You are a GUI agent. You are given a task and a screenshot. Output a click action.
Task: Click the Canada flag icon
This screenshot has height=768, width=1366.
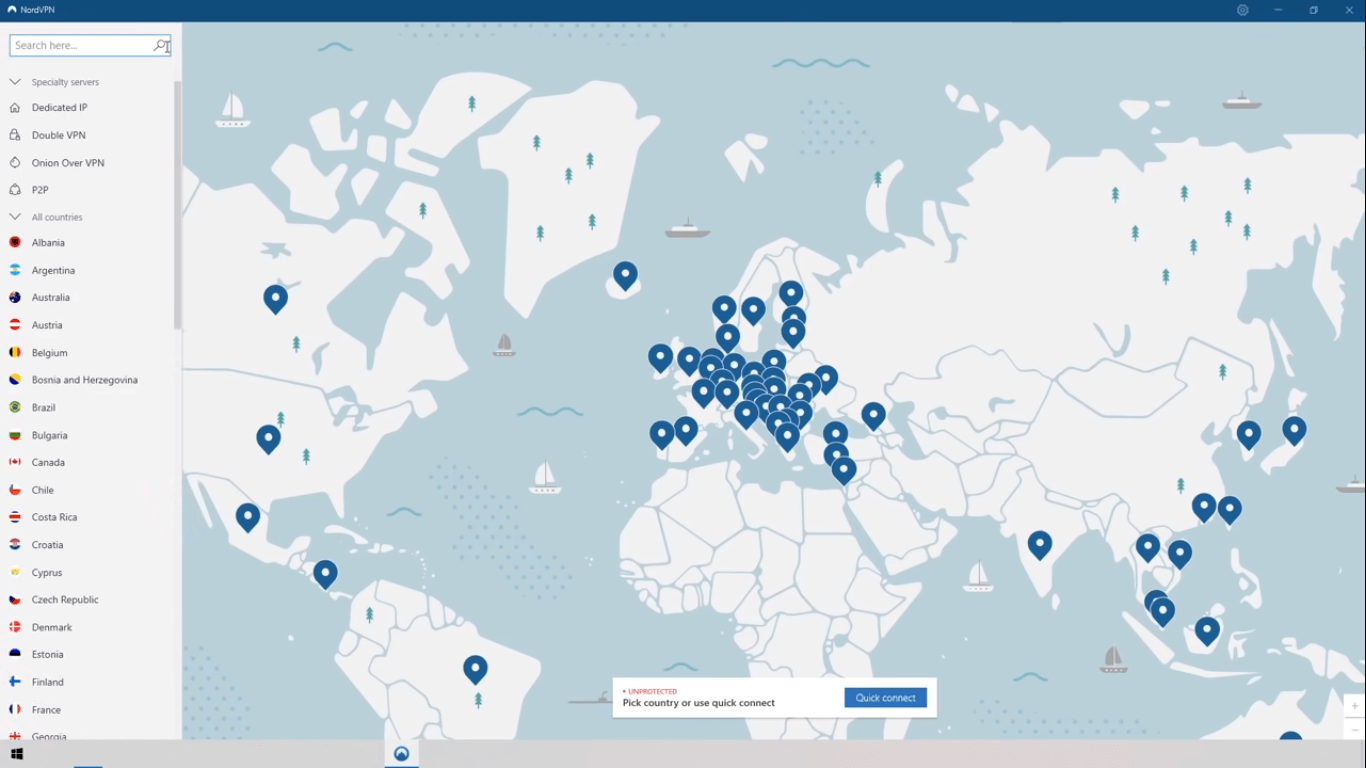[15, 462]
